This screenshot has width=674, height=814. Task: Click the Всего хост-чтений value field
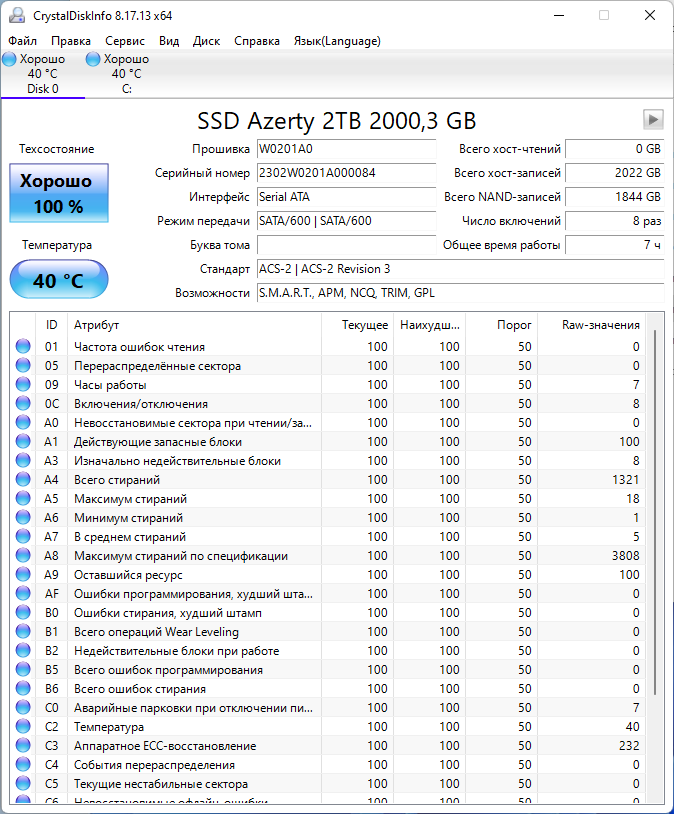click(614, 149)
